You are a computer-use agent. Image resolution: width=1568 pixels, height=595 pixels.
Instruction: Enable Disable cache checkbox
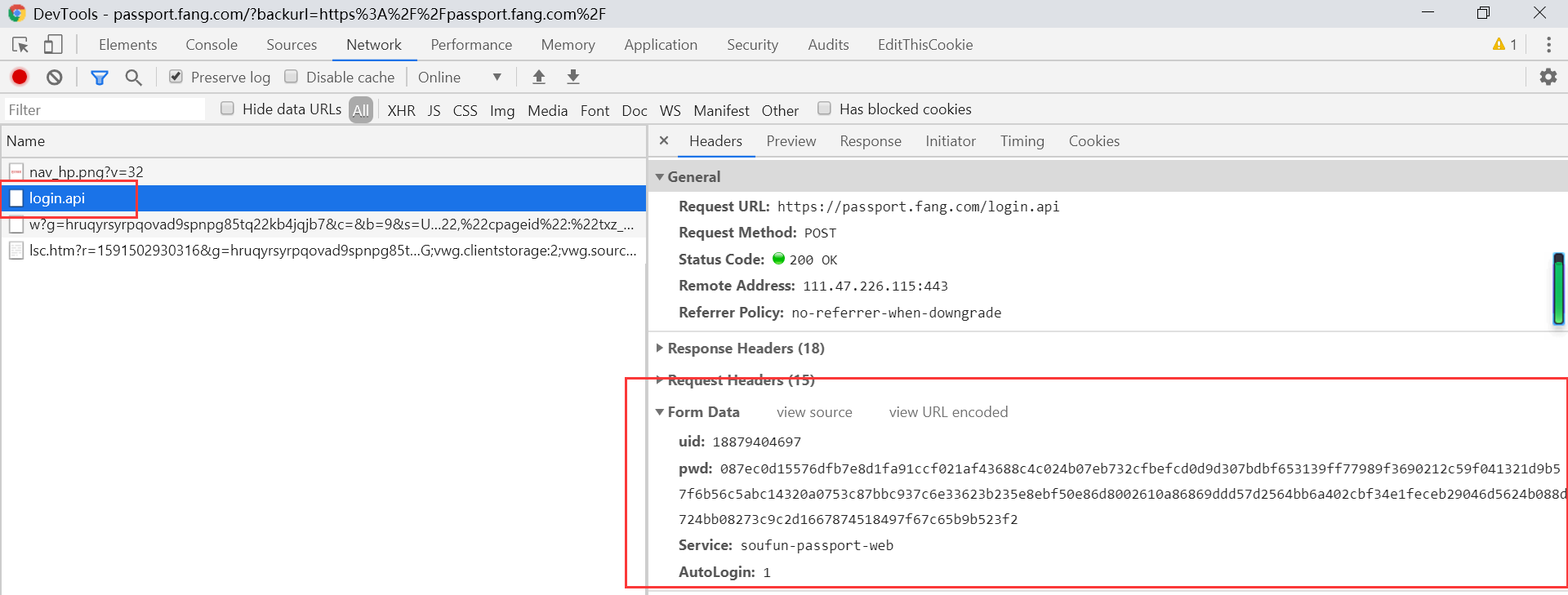[x=291, y=77]
